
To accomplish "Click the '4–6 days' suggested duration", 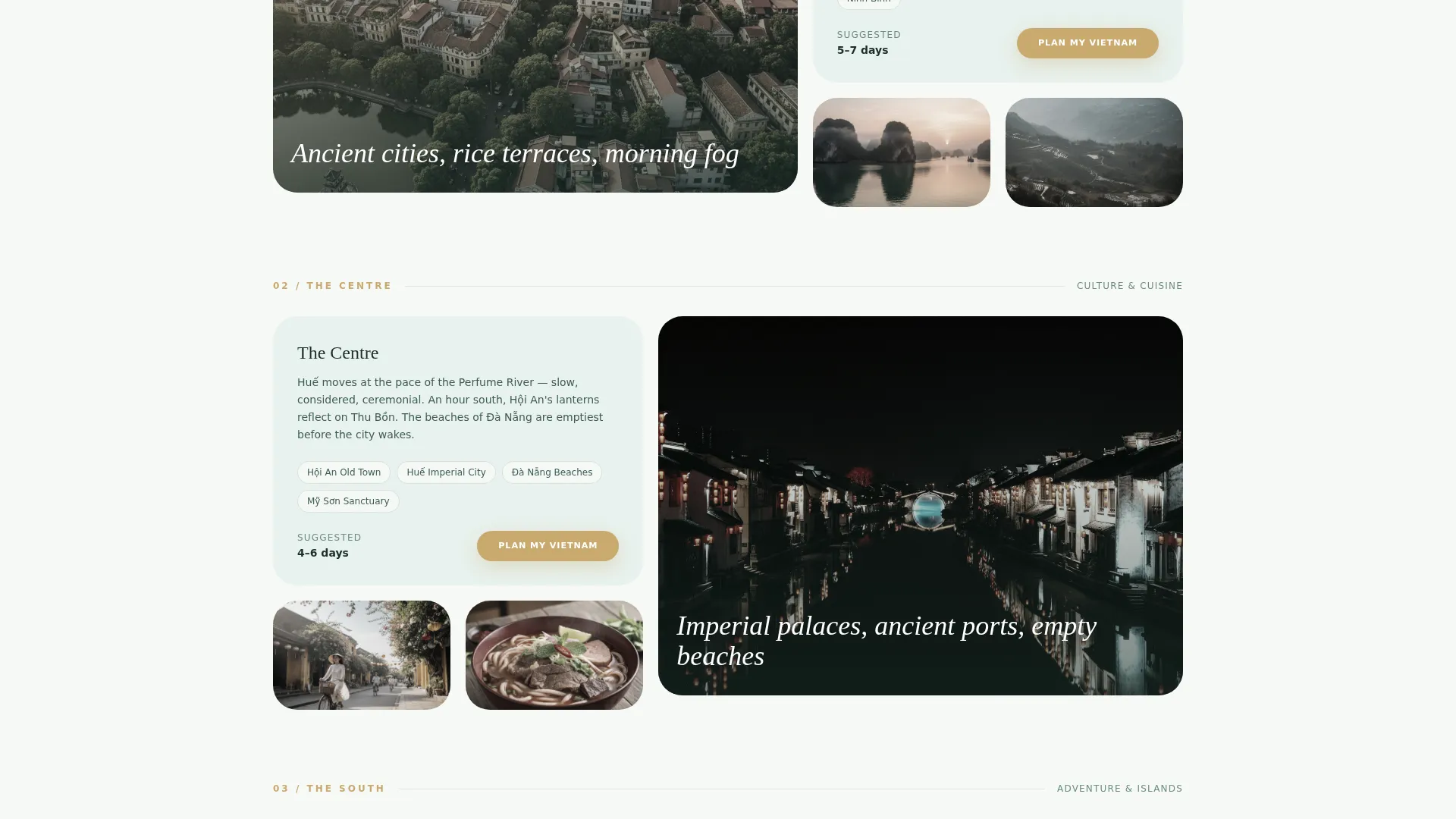I will point(323,553).
